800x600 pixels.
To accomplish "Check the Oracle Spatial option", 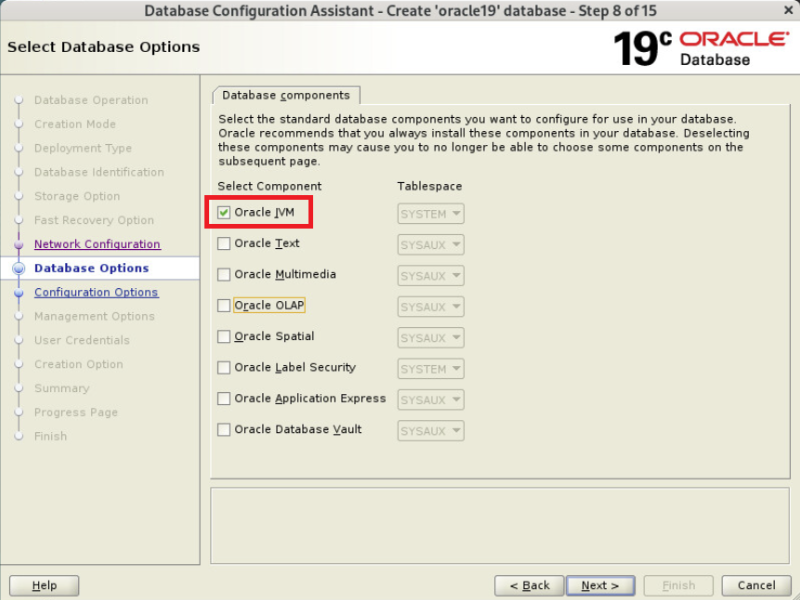I will (x=223, y=336).
